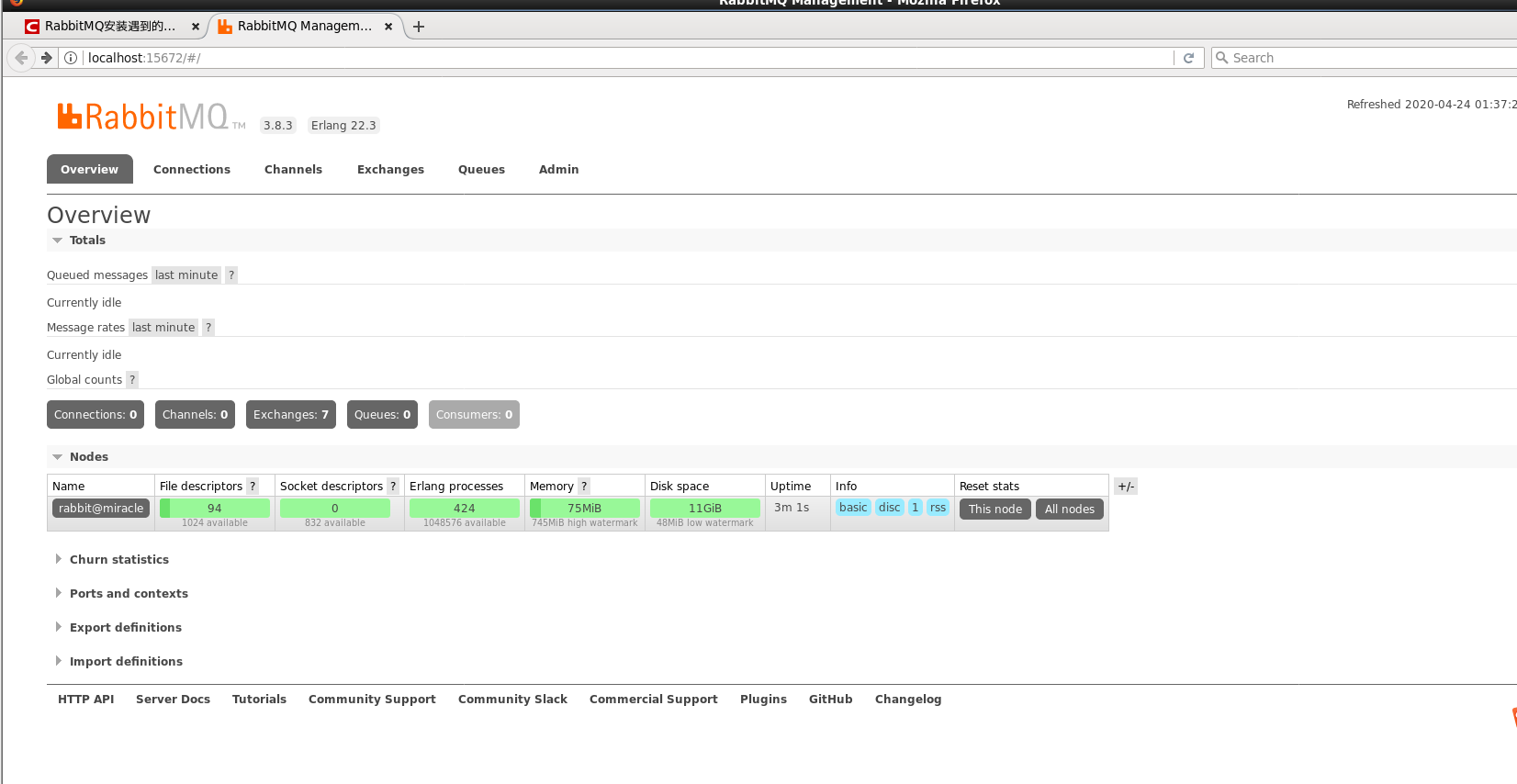The width and height of the screenshot is (1517, 784).
Task: Click Connections: 0 count button
Action: coord(96,415)
